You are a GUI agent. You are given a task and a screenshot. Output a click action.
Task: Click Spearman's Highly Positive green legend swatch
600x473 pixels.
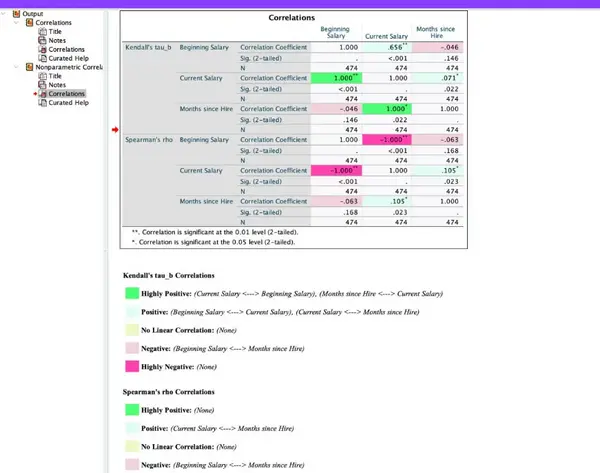click(x=132, y=410)
